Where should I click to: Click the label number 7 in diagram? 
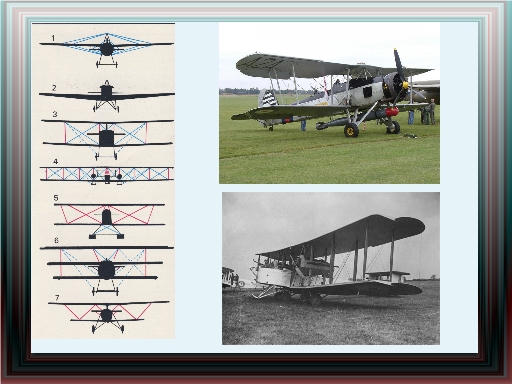(x=57, y=298)
